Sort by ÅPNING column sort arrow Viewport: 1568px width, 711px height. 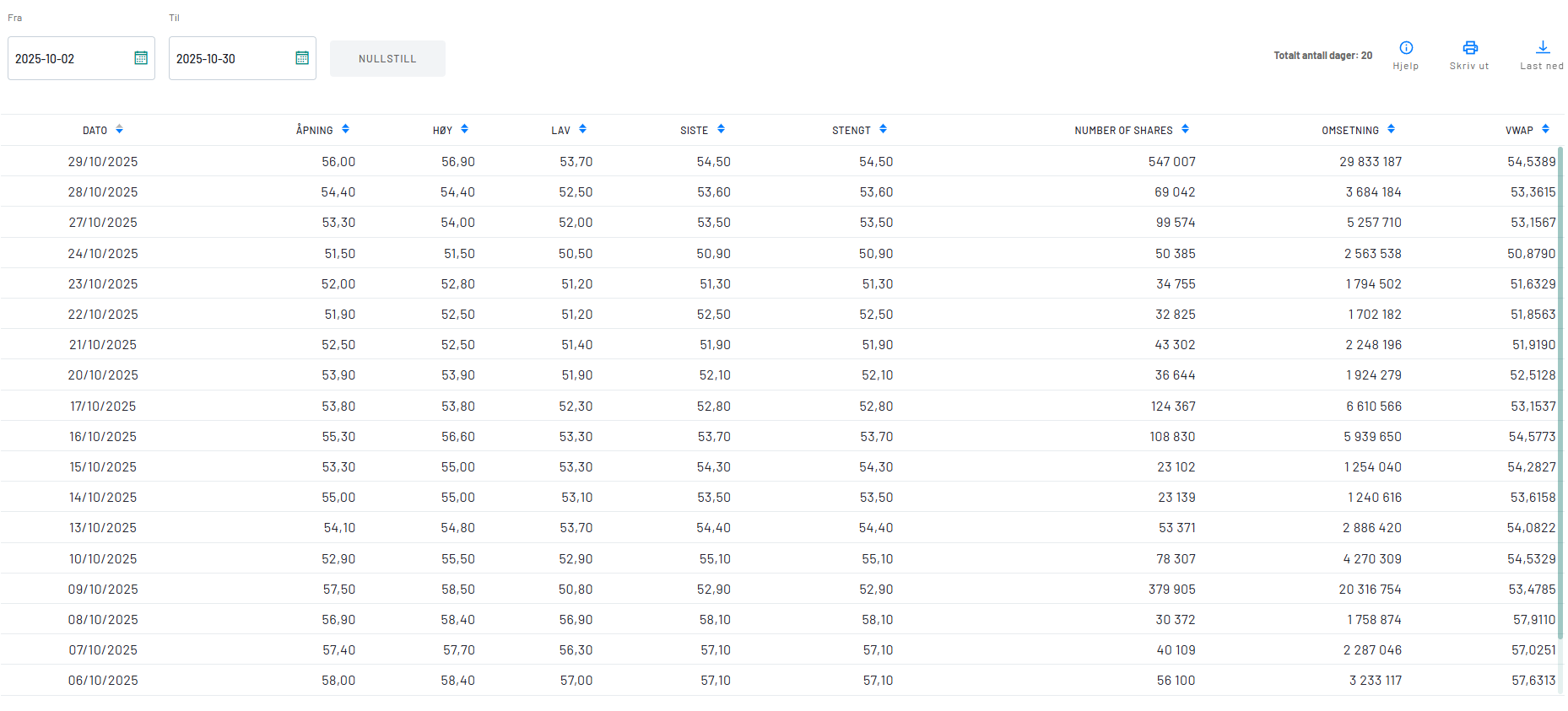tap(345, 130)
